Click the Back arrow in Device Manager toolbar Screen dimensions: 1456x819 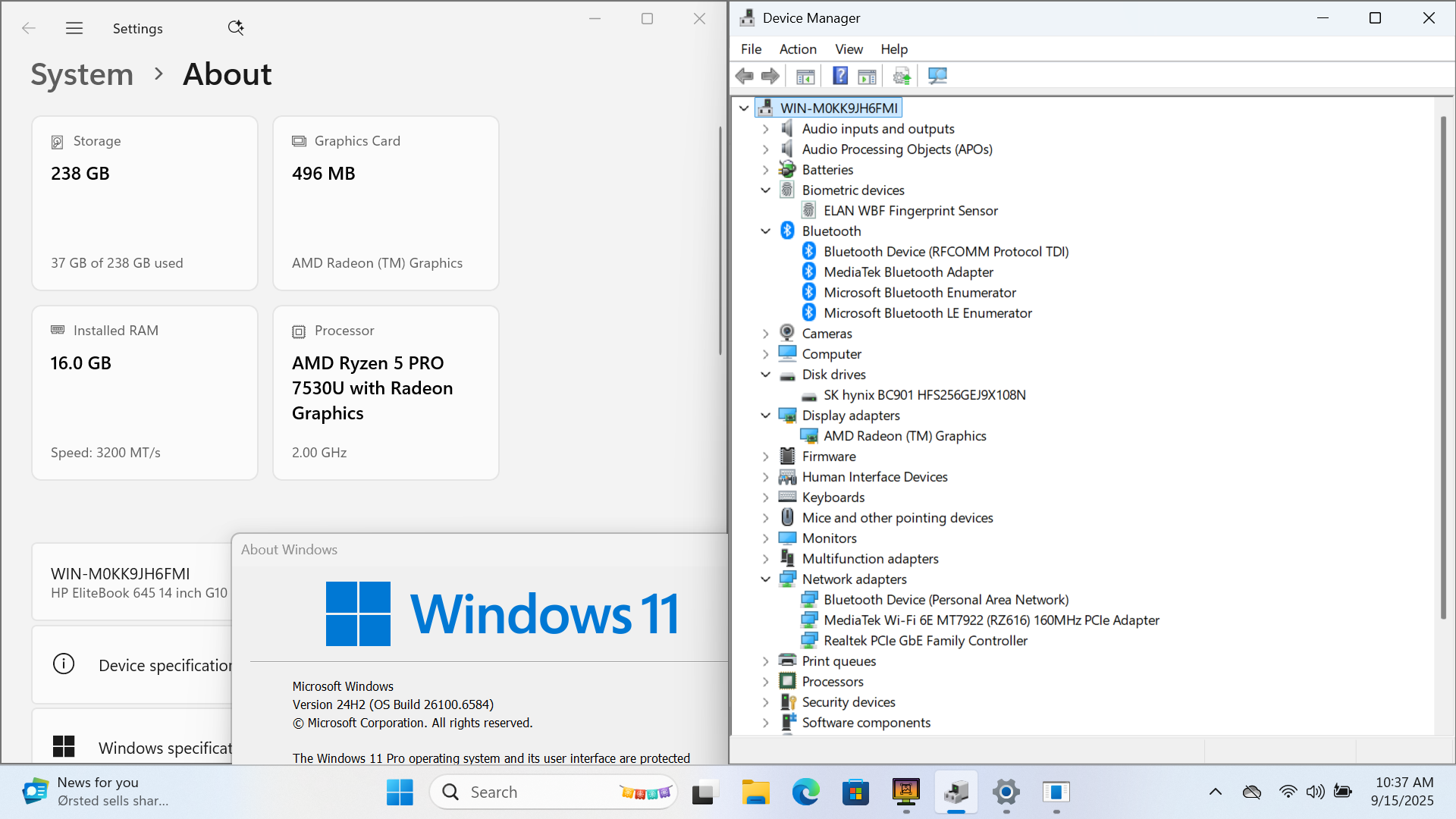[745, 76]
